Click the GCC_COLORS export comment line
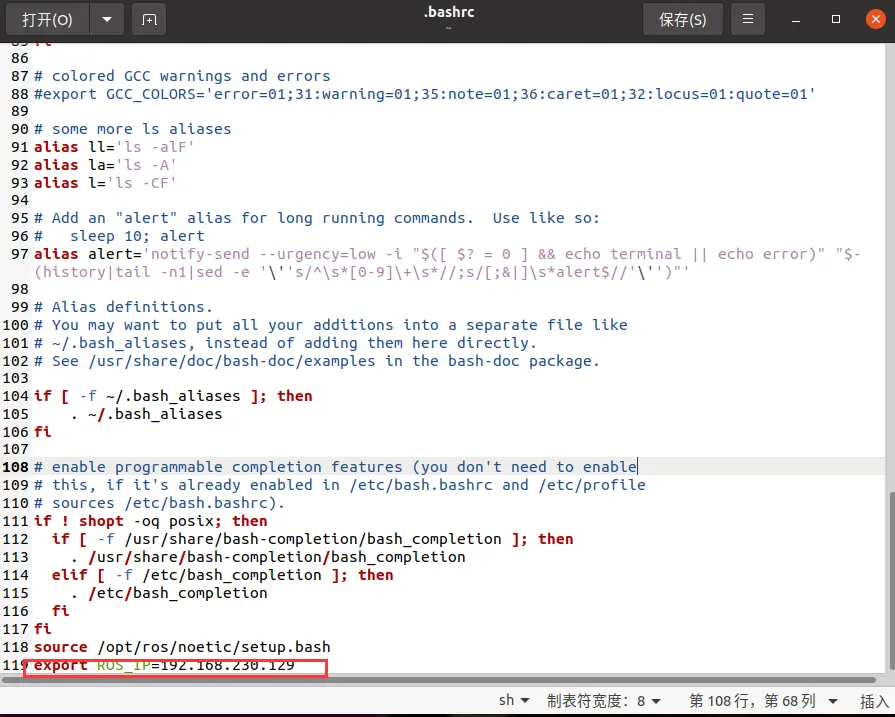Viewport: 895px width, 717px height. coord(425,94)
